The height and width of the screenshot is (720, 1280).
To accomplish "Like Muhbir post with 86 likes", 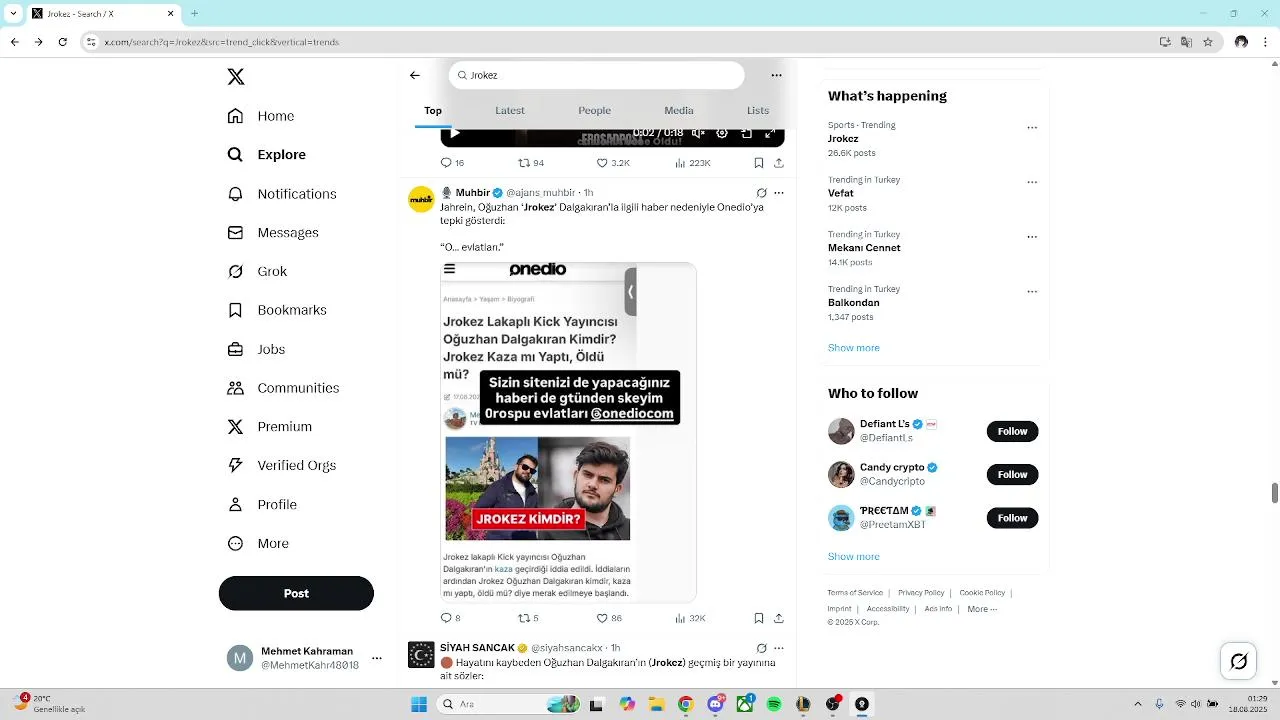I will [609, 618].
